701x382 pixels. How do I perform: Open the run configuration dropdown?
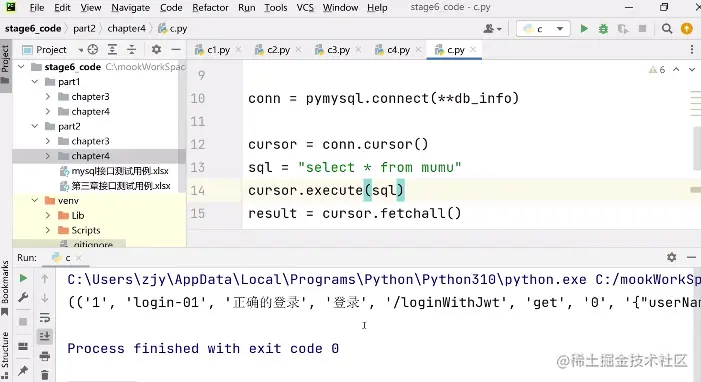point(543,29)
